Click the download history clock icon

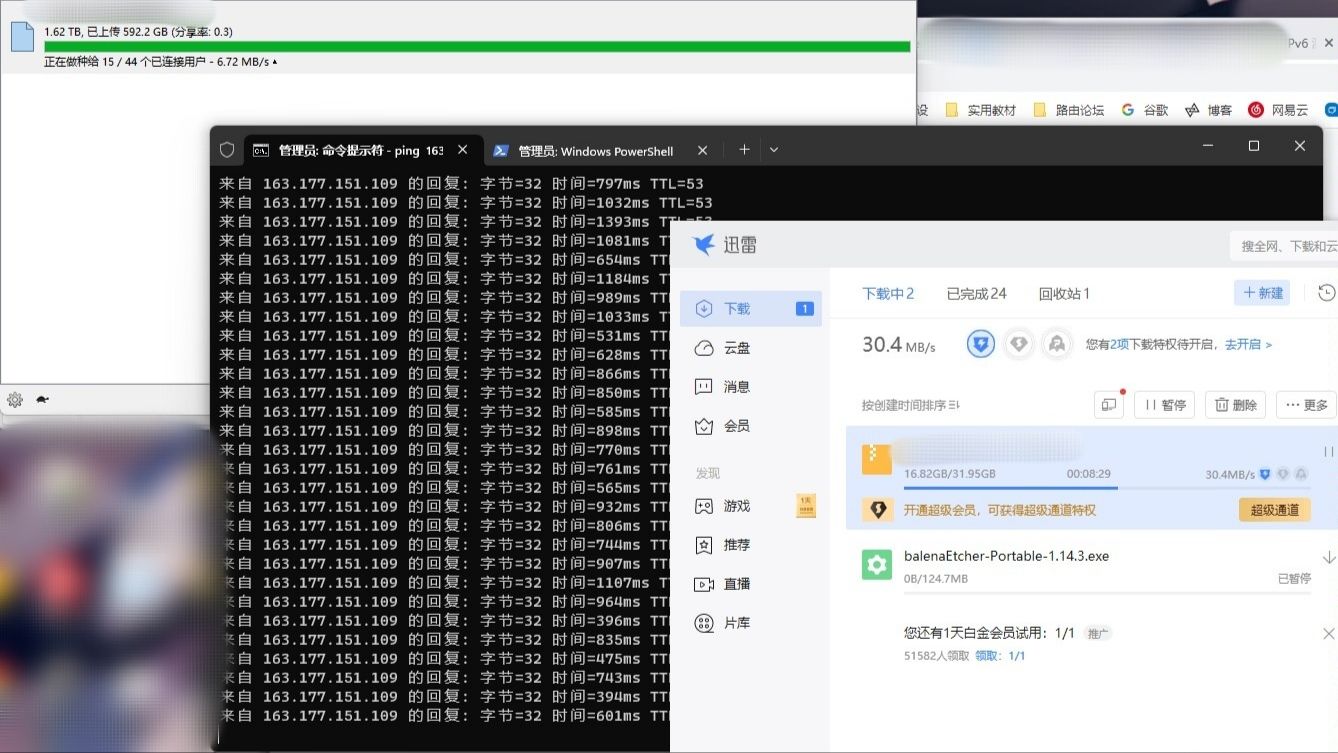point(1326,293)
